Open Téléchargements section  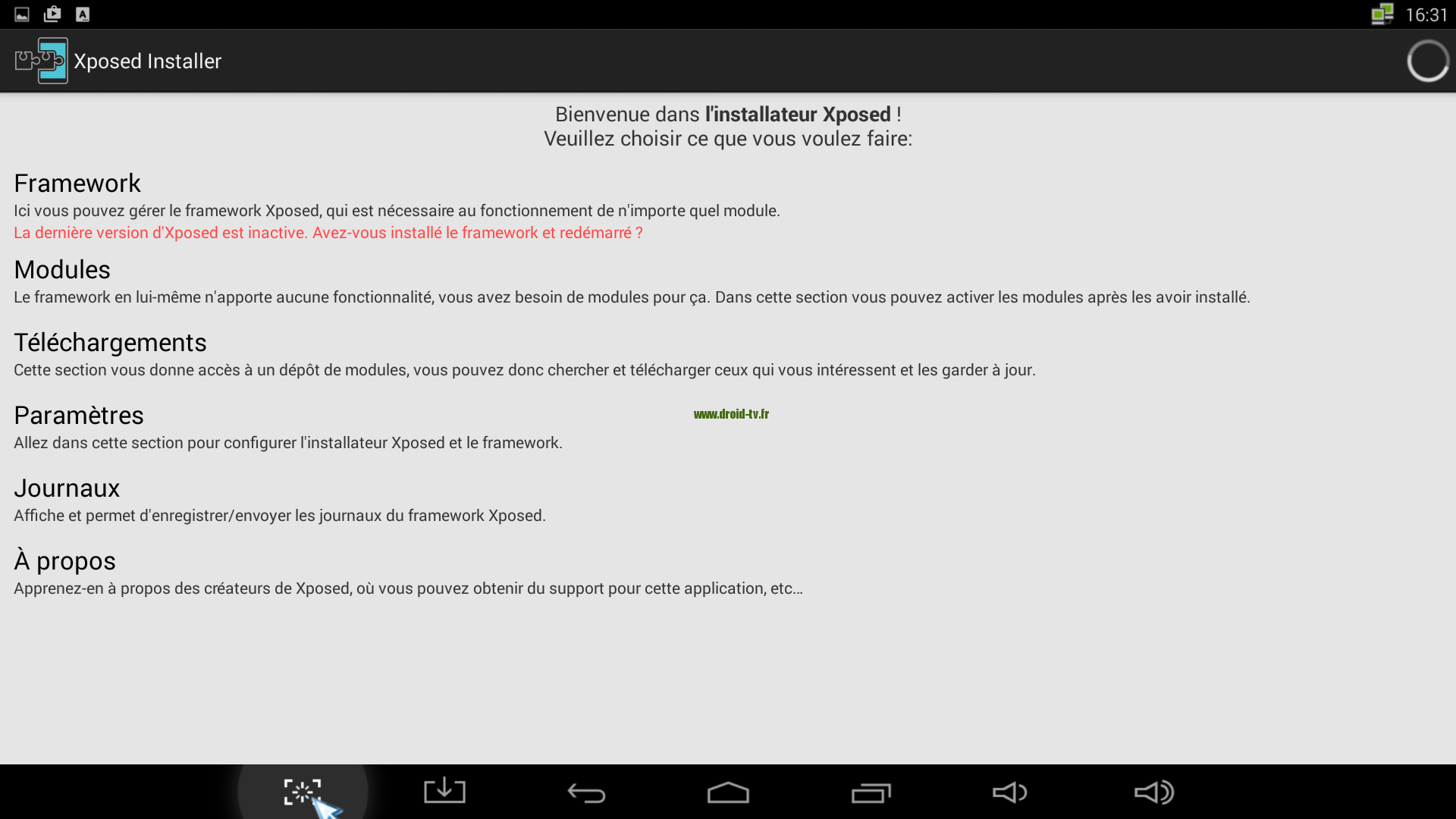(x=110, y=342)
